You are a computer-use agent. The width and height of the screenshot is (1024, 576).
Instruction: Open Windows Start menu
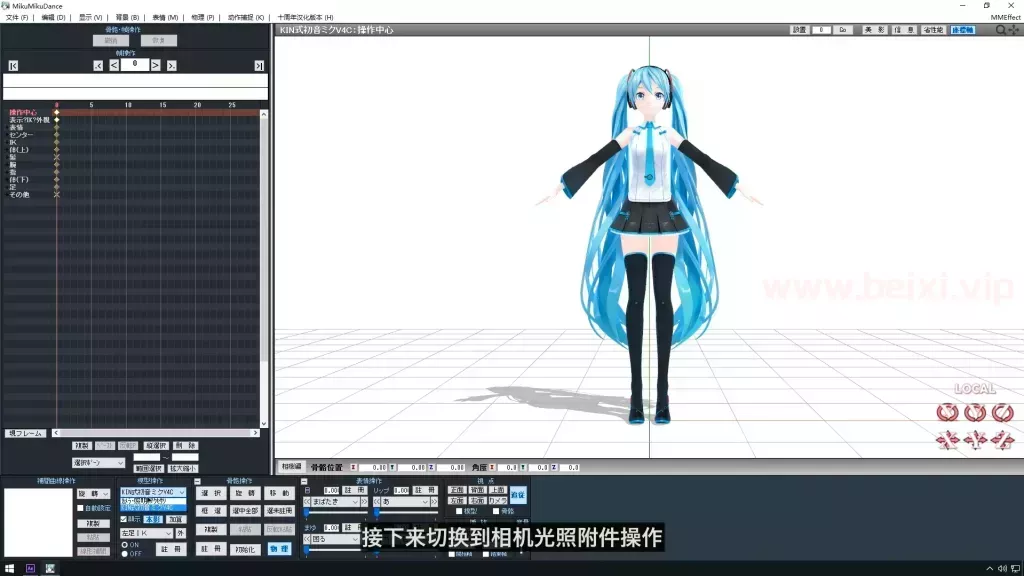[10, 569]
